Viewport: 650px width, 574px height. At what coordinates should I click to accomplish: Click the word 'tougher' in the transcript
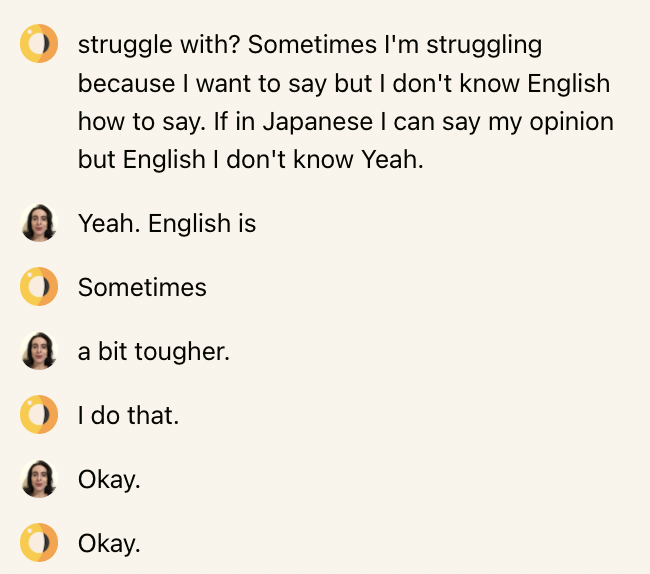pos(181,352)
